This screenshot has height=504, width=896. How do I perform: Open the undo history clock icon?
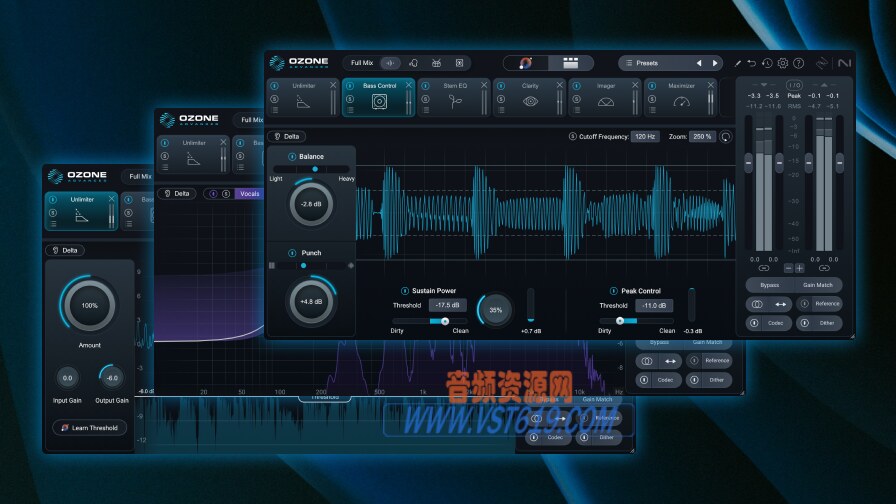click(767, 63)
